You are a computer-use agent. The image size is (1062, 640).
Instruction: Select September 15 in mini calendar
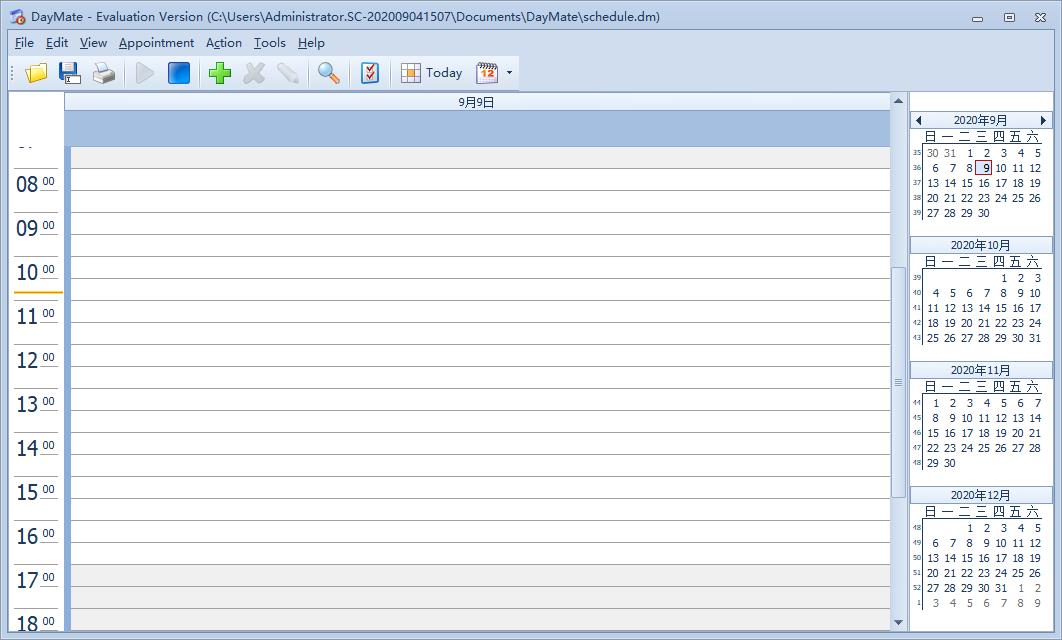click(x=967, y=183)
